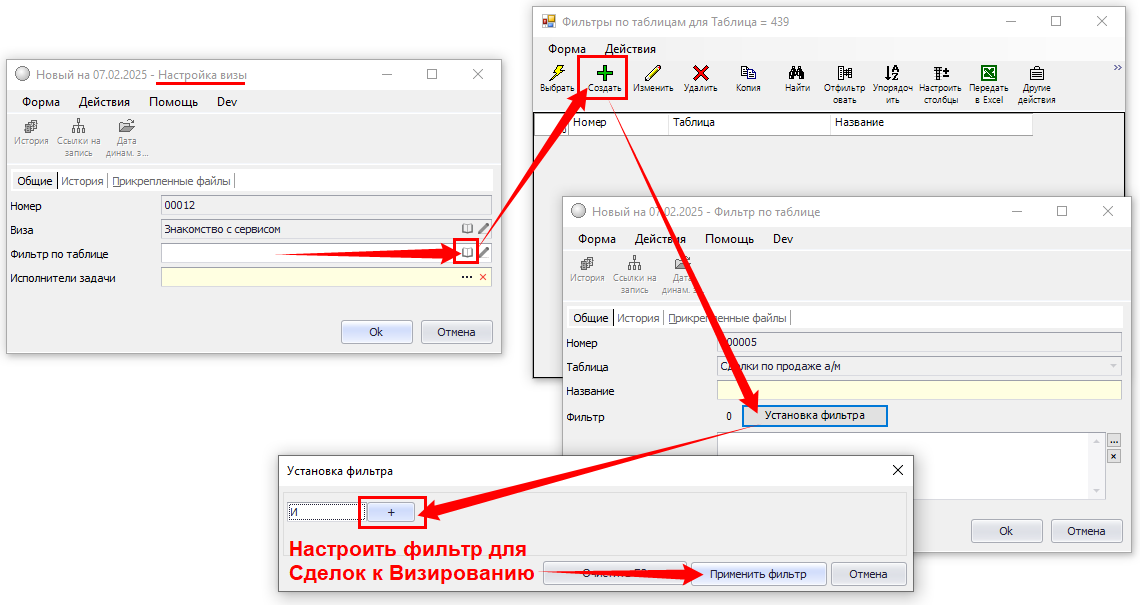Open lookup book icon for Фильтр по таблице
The width and height of the screenshot is (1140, 605).
pos(467,253)
